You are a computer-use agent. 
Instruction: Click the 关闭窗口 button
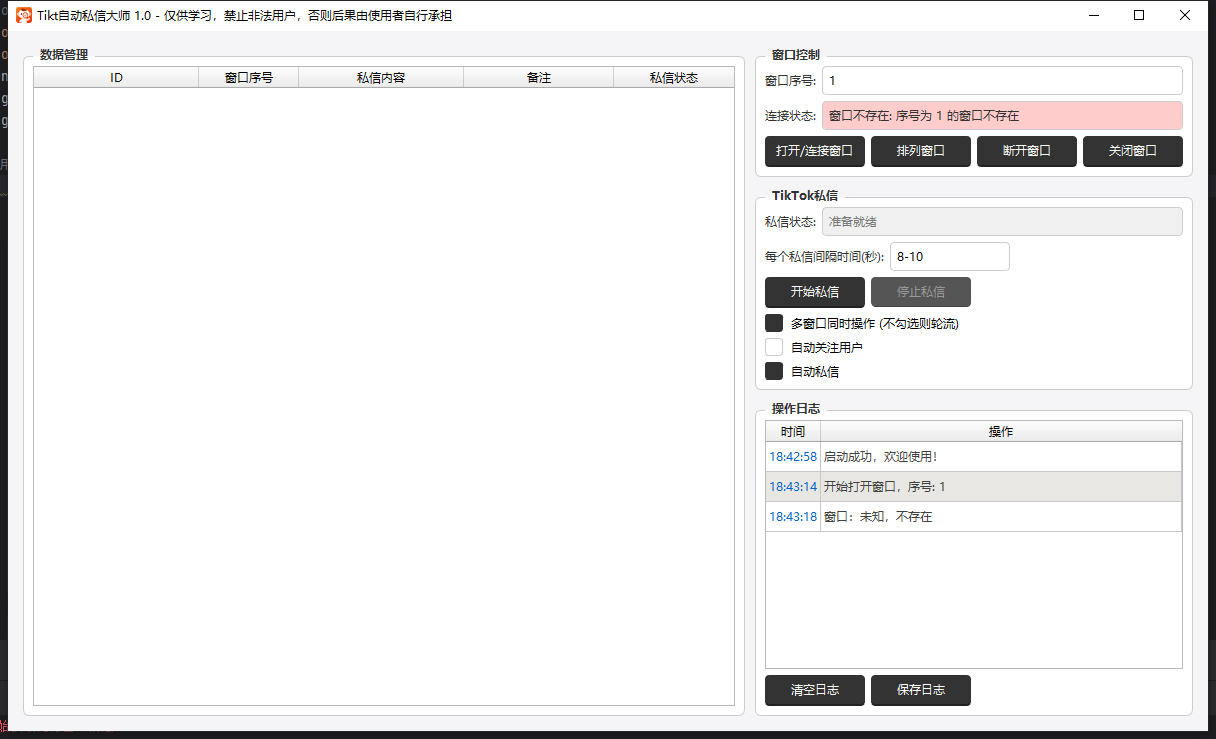tap(1132, 151)
